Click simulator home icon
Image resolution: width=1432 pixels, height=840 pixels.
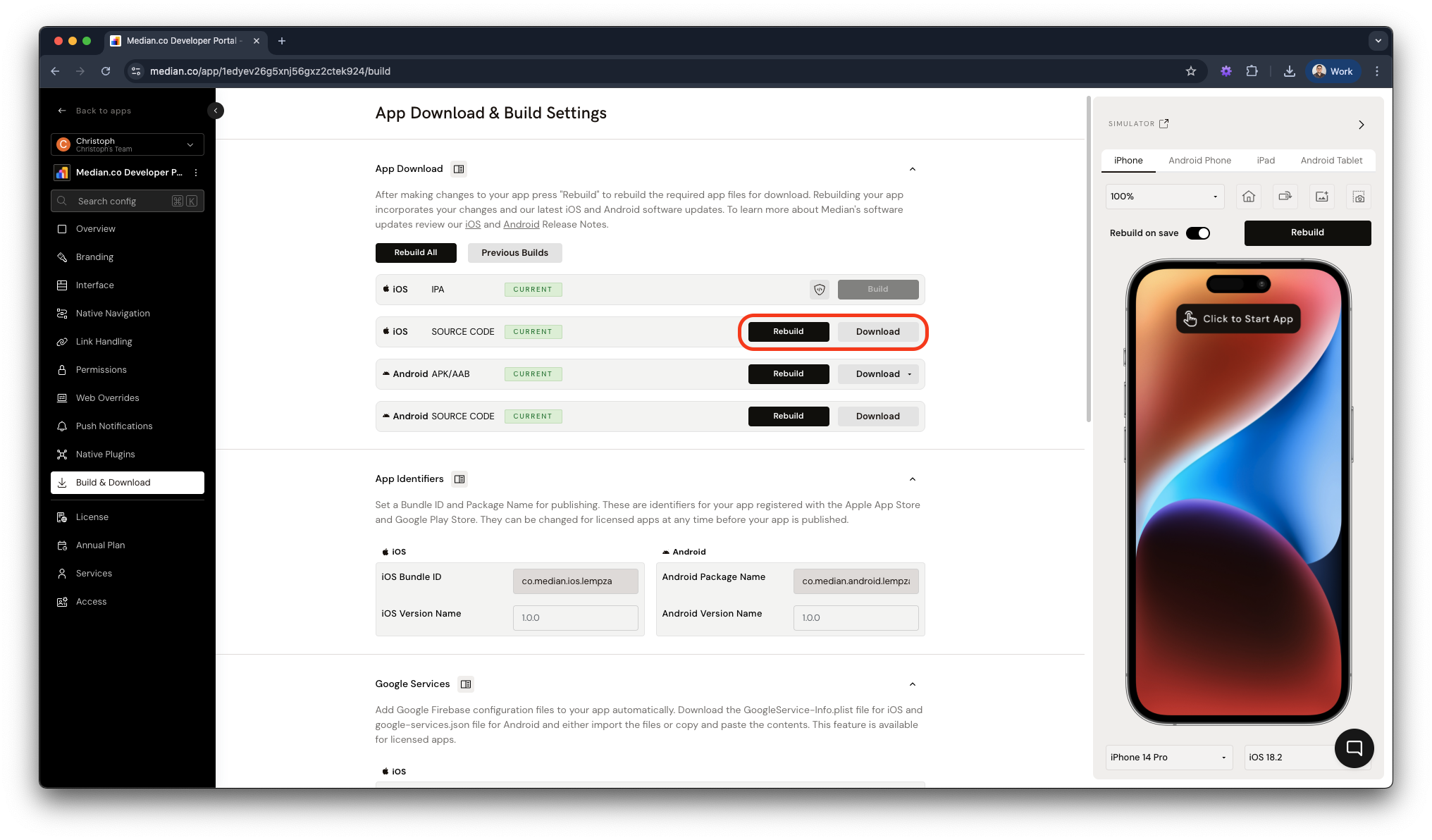coord(1249,197)
